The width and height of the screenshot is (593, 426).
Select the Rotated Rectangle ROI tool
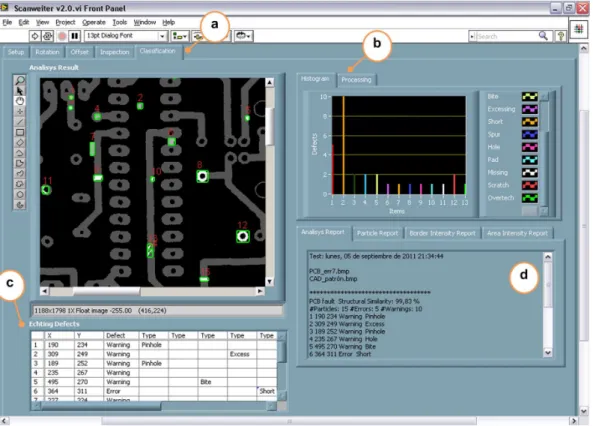click(x=20, y=143)
